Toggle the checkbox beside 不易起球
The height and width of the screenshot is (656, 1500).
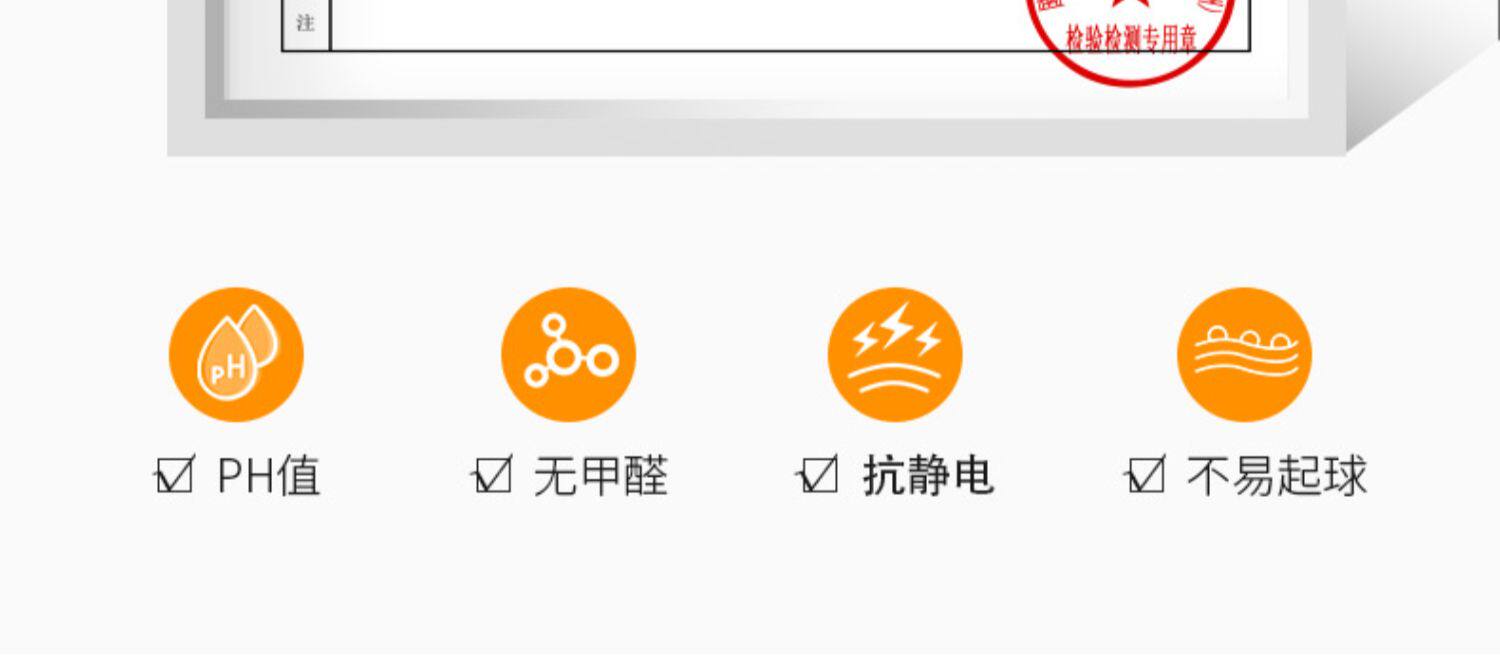click(x=1145, y=476)
